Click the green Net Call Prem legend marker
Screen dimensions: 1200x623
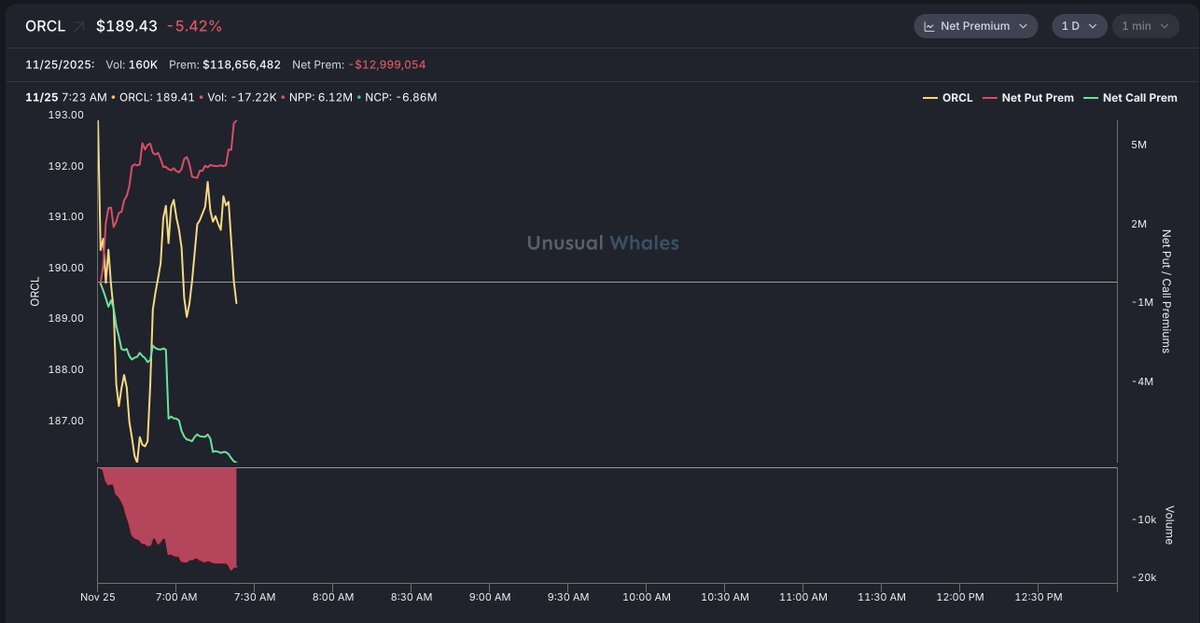pyautogui.click(x=1090, y=98)
